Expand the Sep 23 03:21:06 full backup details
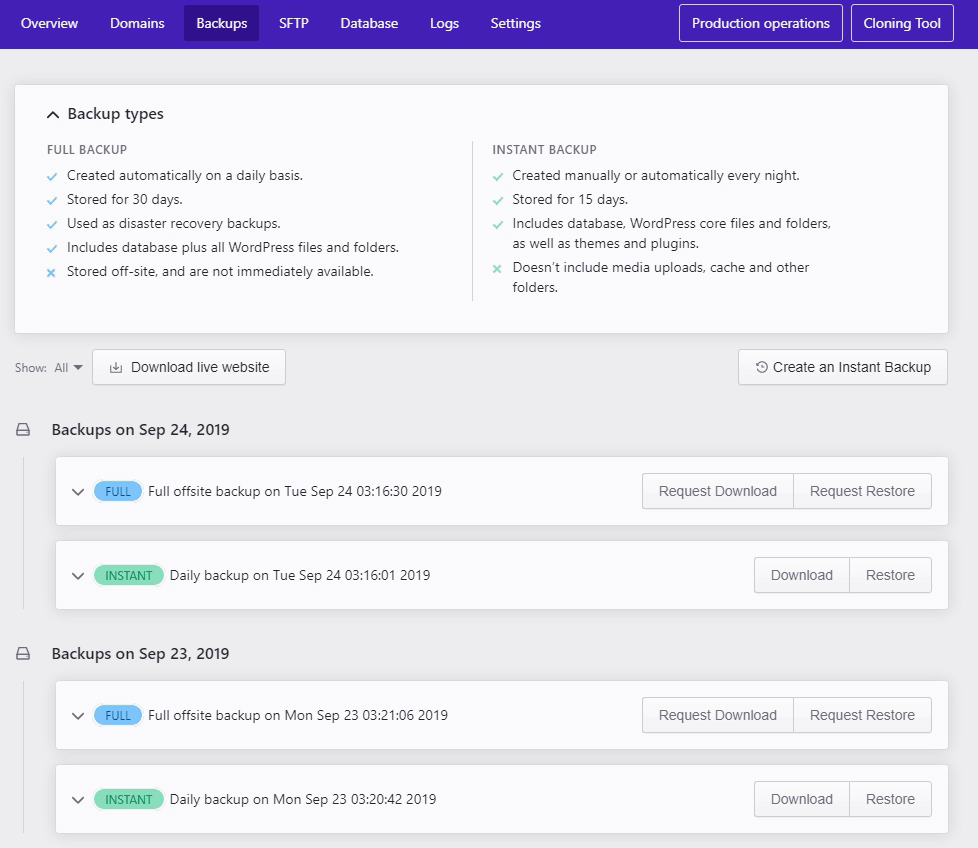This screenshot has width=978, height=848. click(x=78, y=716)
